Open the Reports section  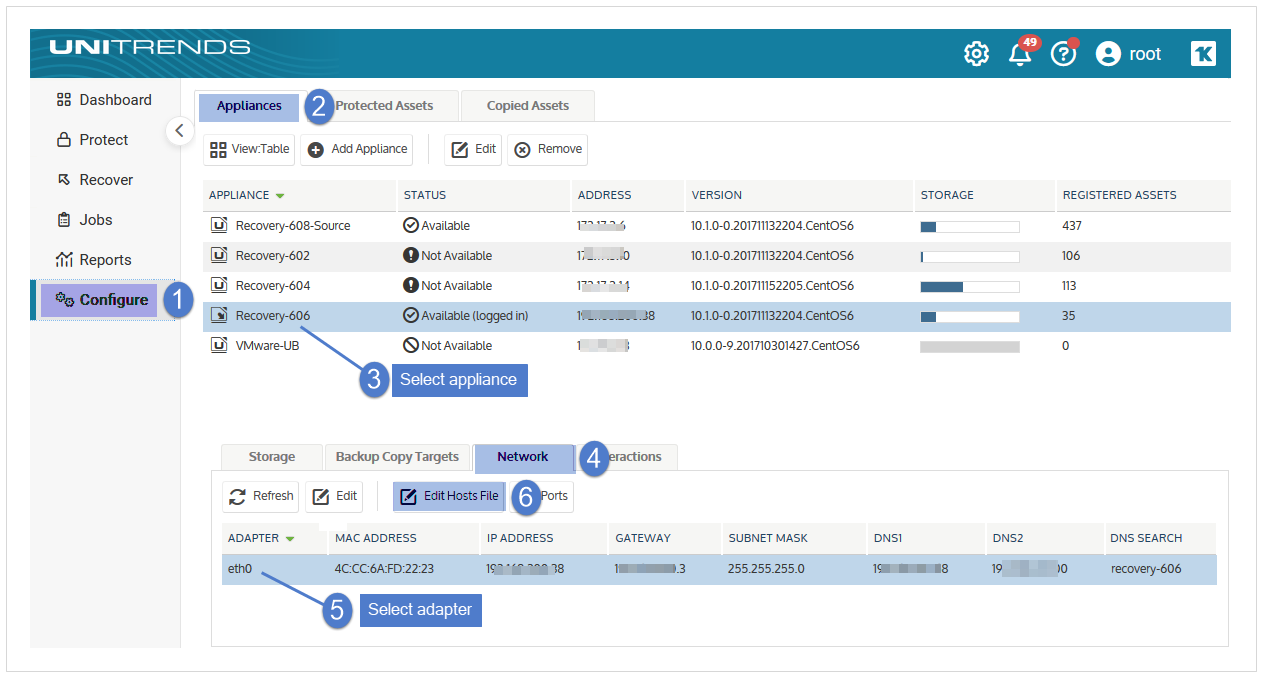click(94, 260)
